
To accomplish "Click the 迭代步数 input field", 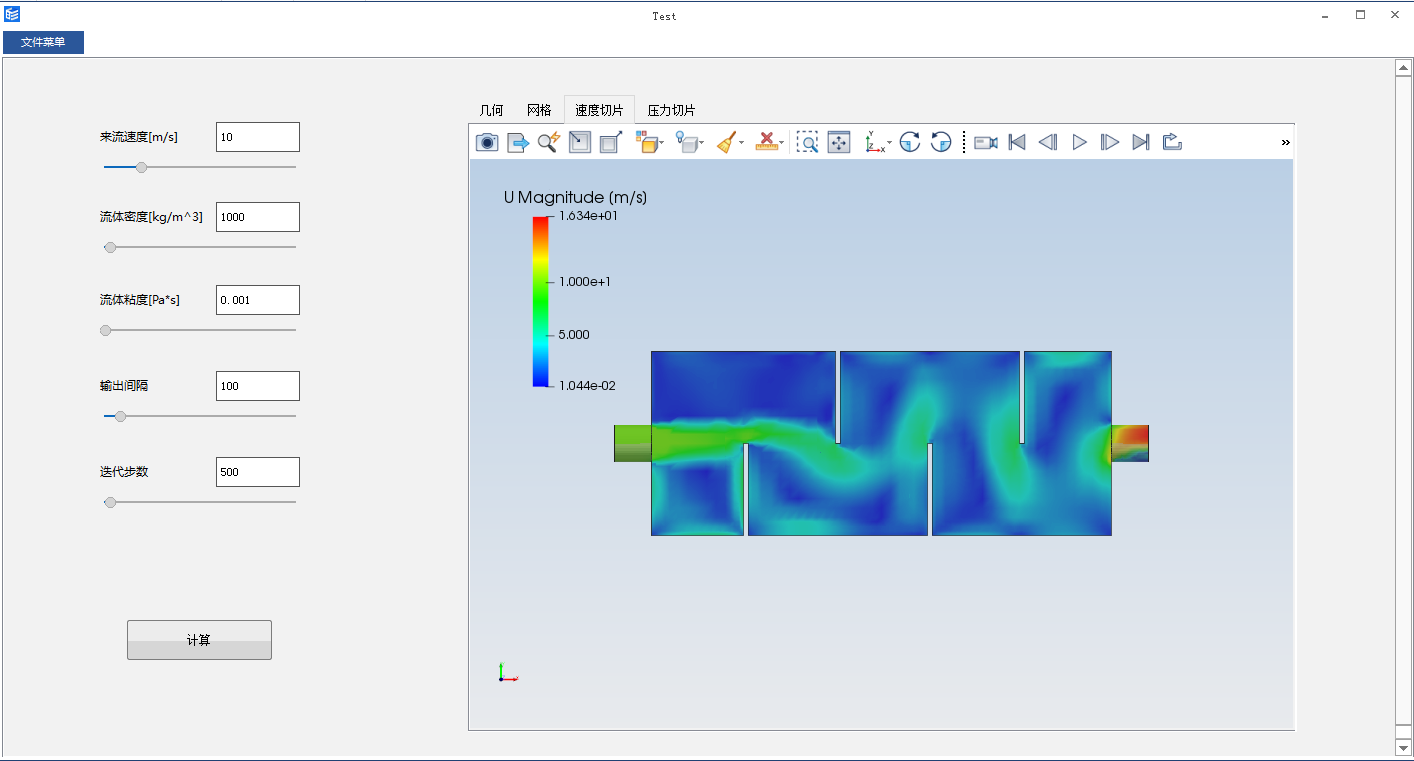I will pos(258,472).
